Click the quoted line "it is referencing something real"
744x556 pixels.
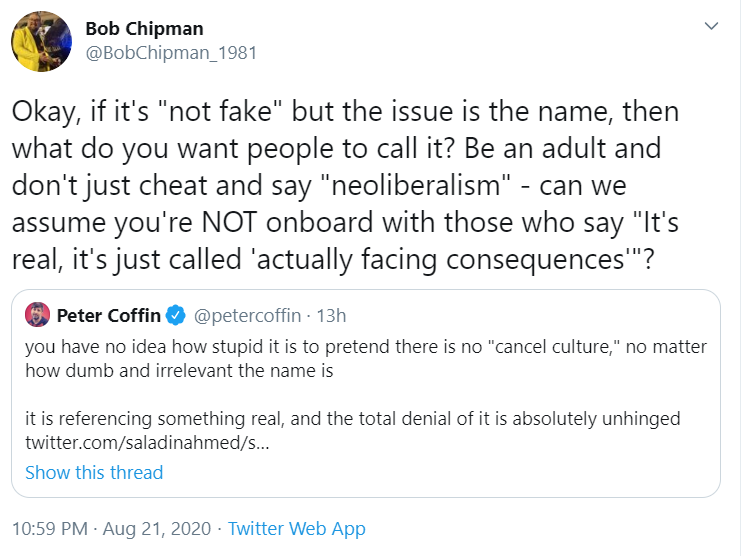[353, 419]
